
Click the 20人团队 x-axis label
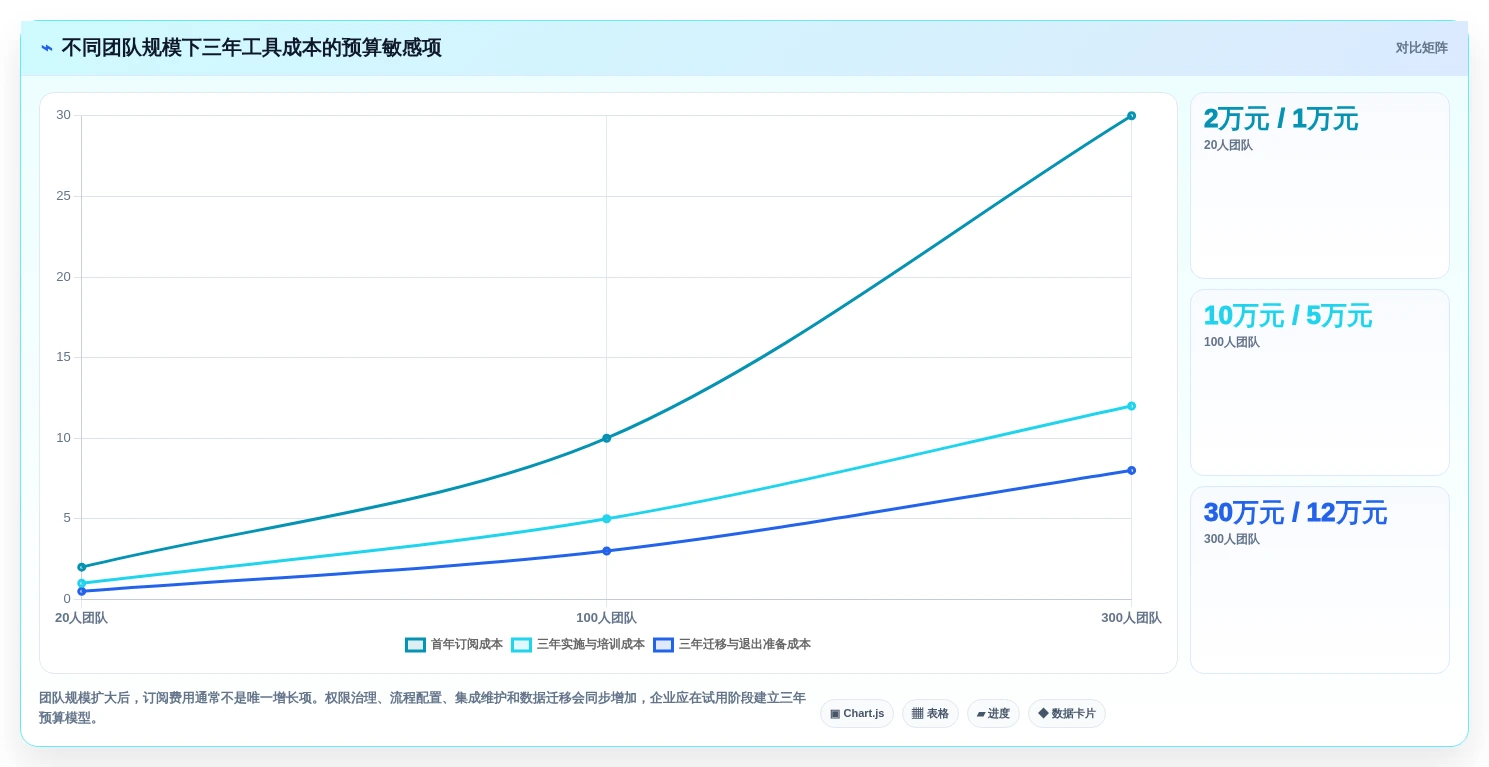(x=81, y=618)
